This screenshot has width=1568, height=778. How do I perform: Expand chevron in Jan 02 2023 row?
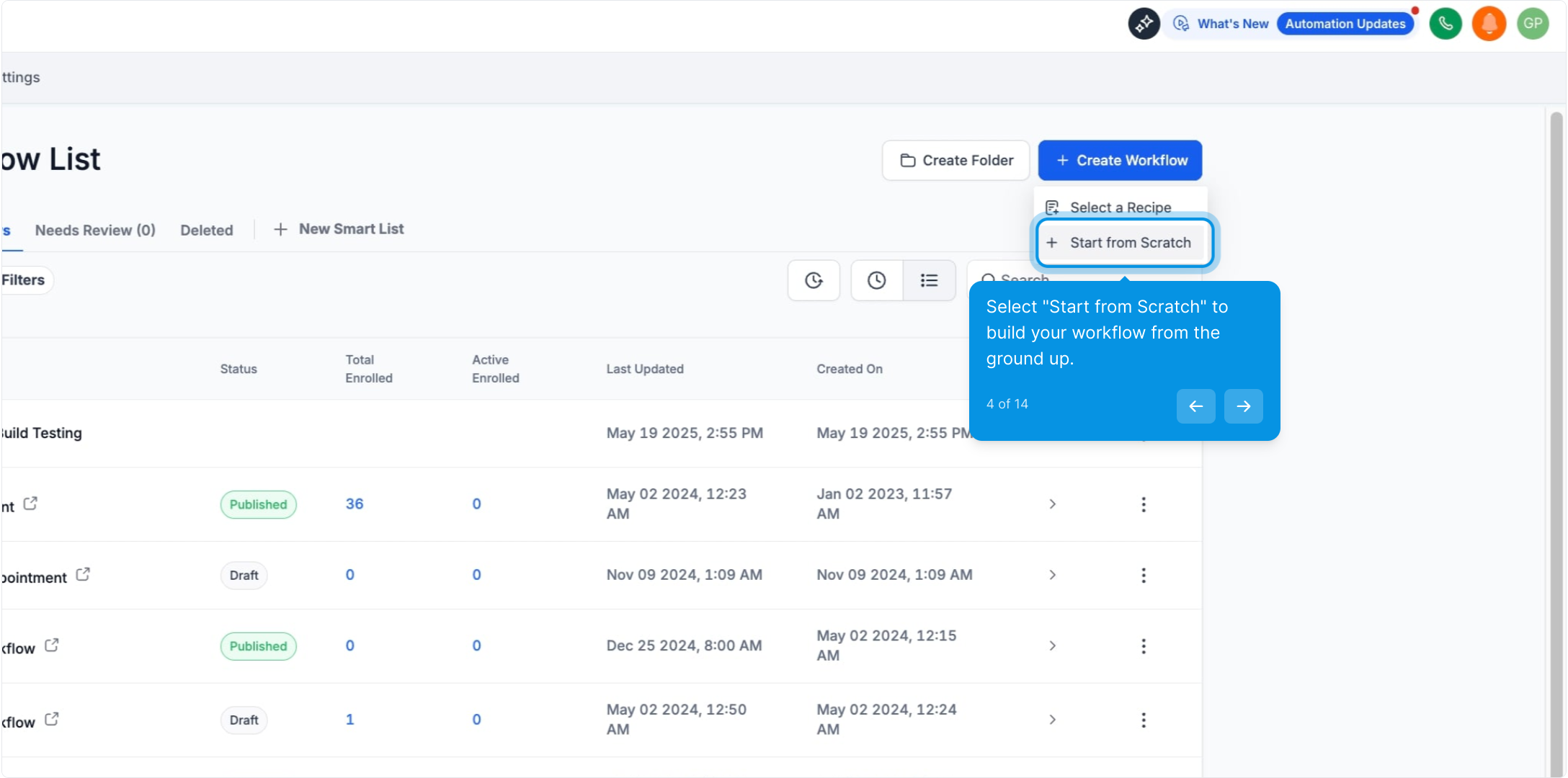point(1053,504)
